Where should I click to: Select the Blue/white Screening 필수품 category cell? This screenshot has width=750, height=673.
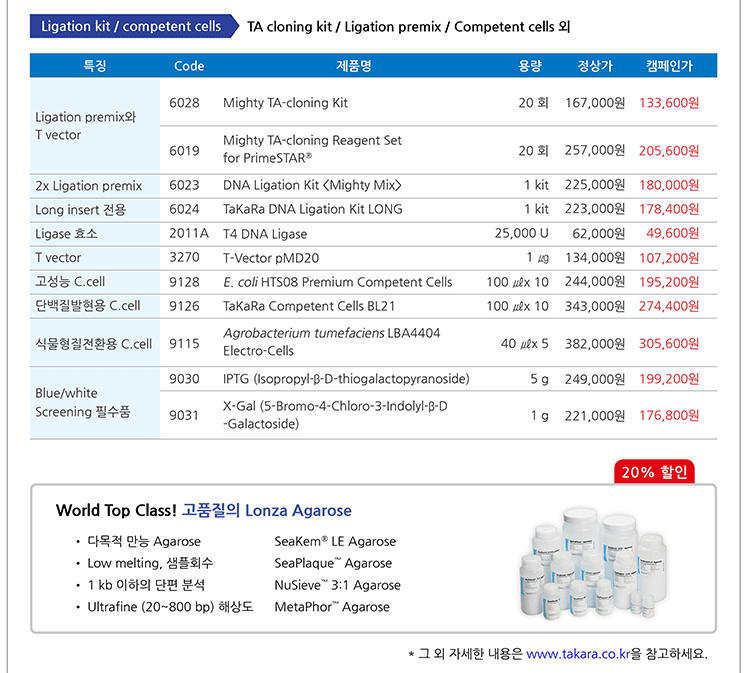pyautogui.click(x=95, y=403)
